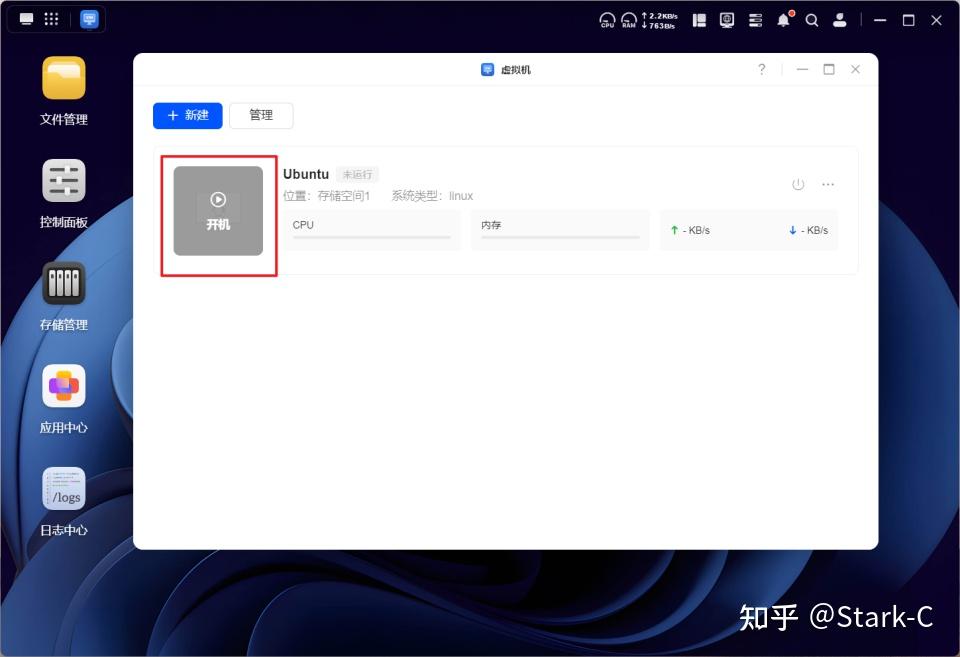The height and width of the screenshot is (657, 960).
Task: Launch the App Center (应用中心) desktop icon
Action: (64, 386)
